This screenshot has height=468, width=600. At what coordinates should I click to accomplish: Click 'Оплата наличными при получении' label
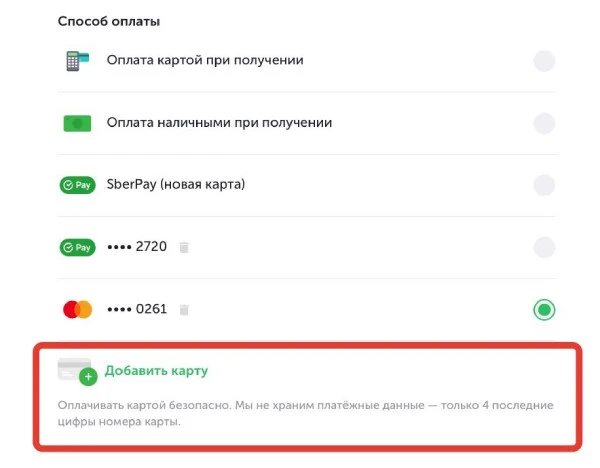(219, 123)
